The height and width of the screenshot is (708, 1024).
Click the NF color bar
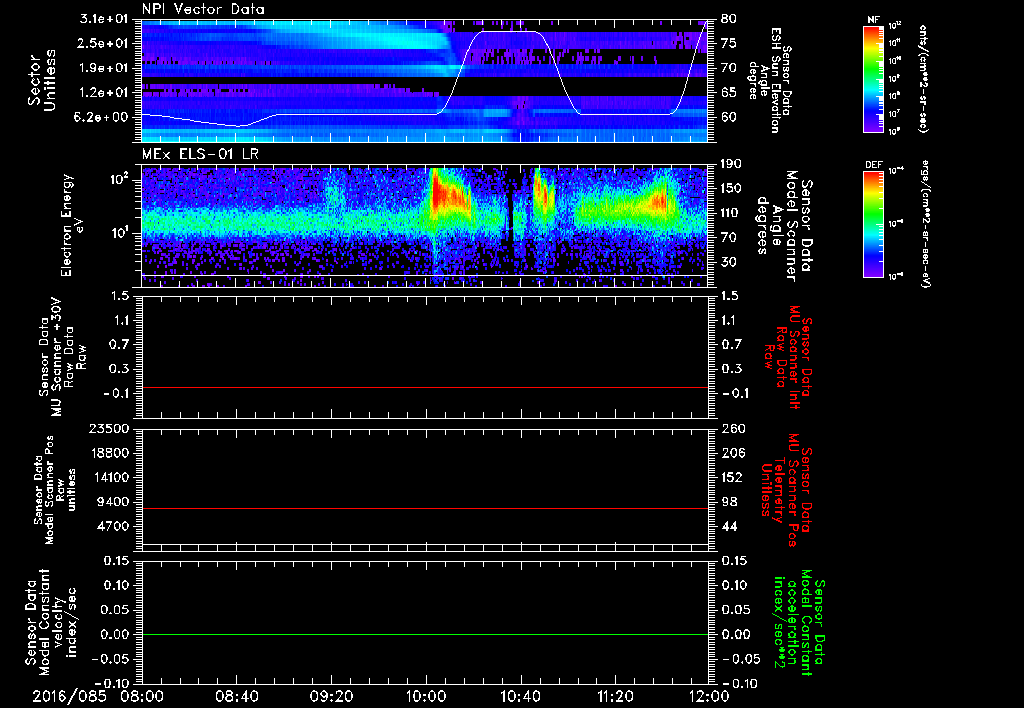coord(874,79)
